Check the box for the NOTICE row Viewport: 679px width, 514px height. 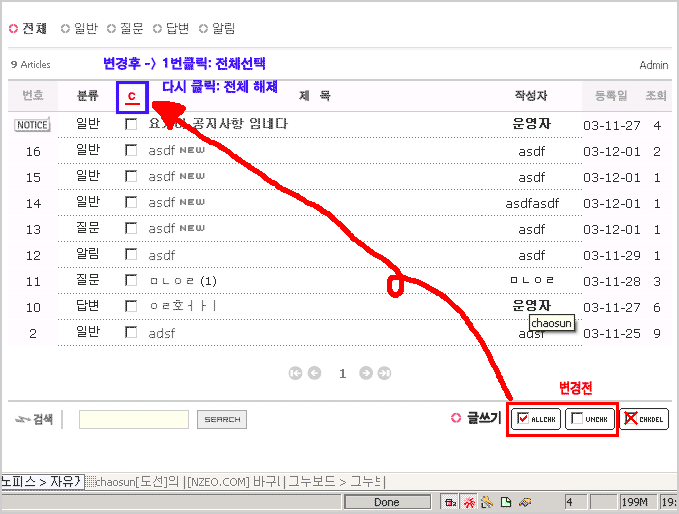131,124
